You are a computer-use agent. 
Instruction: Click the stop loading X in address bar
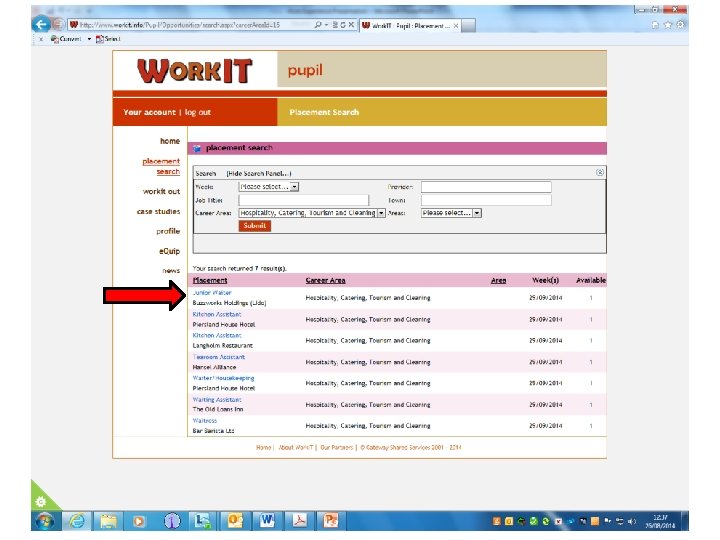(351, 25)
